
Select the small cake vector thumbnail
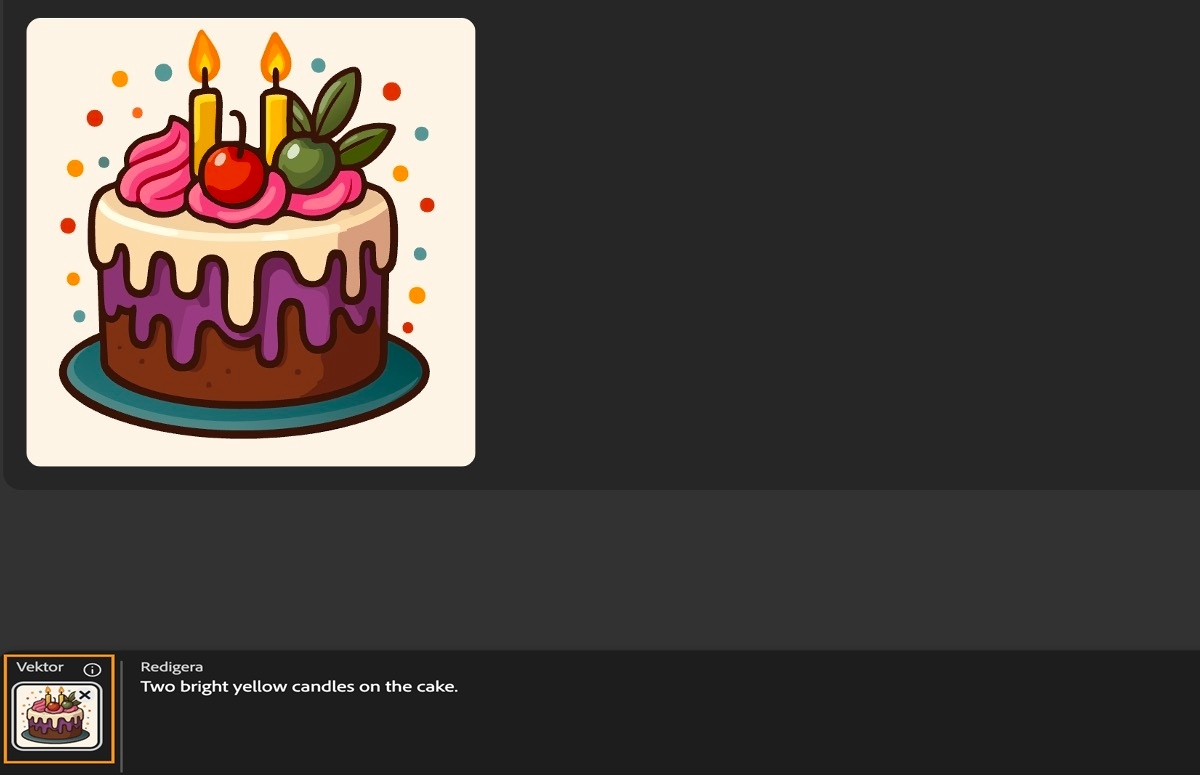(57, 715)
